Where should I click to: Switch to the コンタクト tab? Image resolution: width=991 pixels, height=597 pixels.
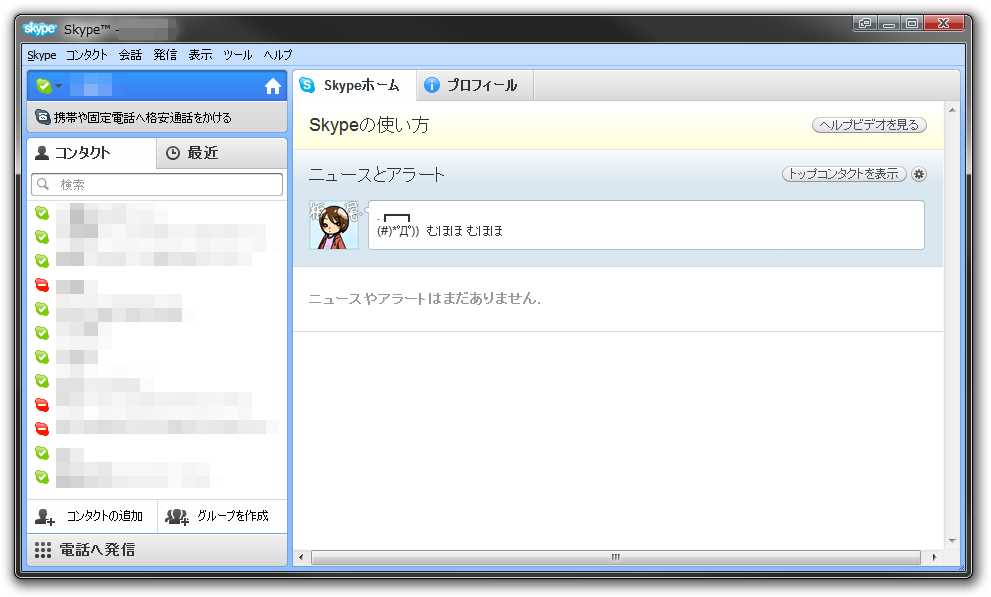tap(92, 153)
